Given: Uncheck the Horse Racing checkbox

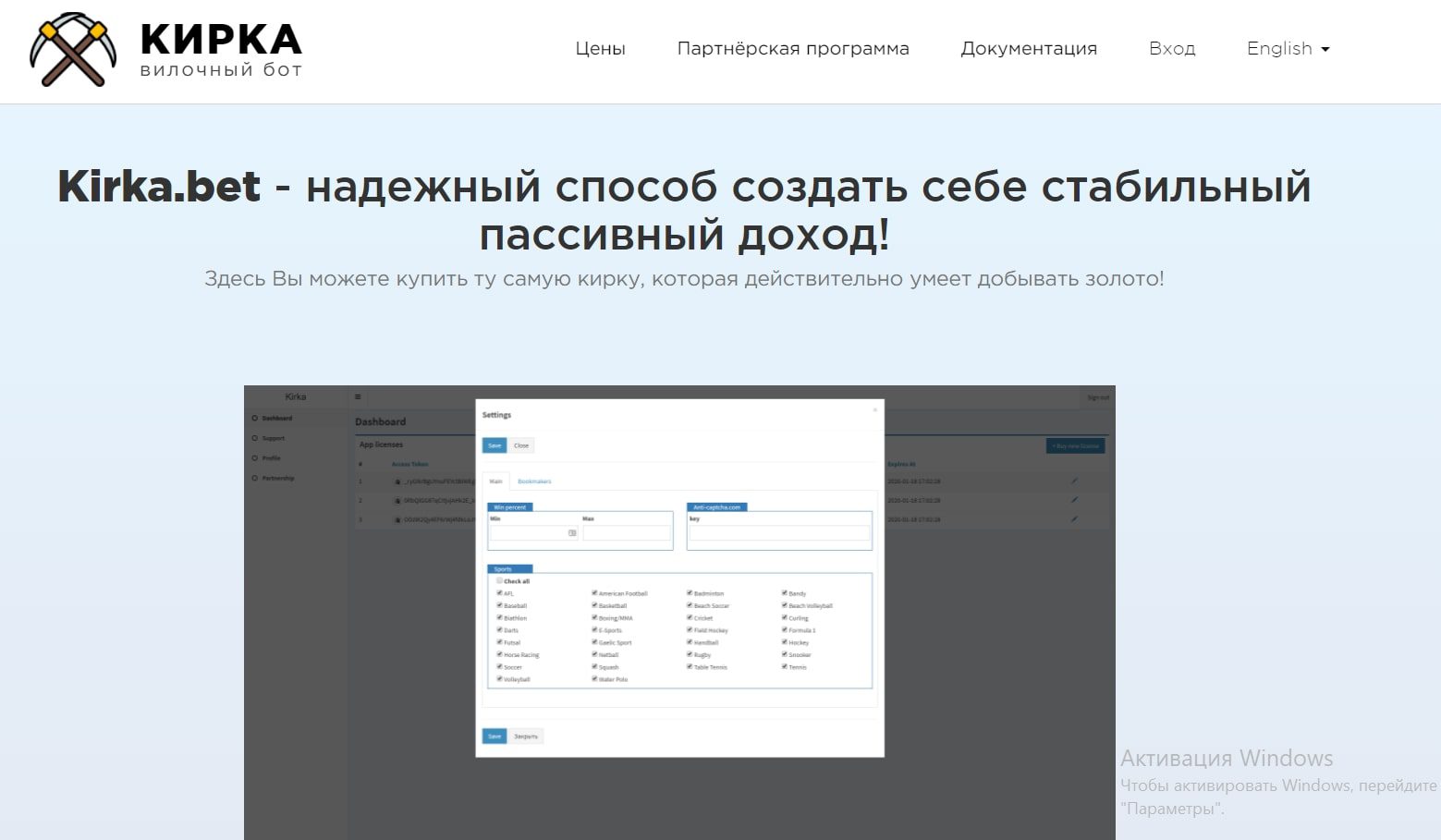Looking at the screenshot, I should tap(500, 654).
